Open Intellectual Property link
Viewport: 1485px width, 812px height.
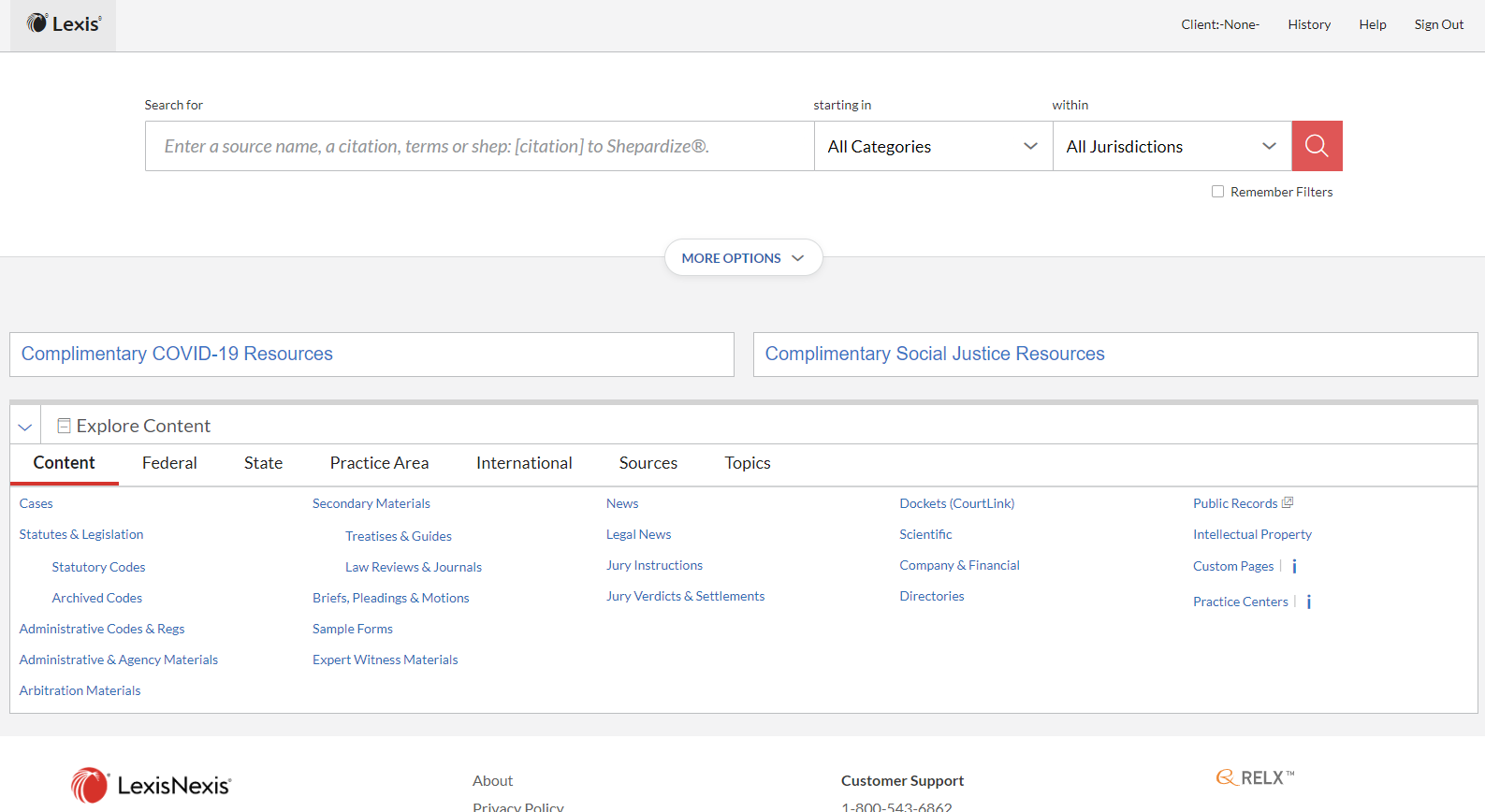click(x=1253, y=534)
